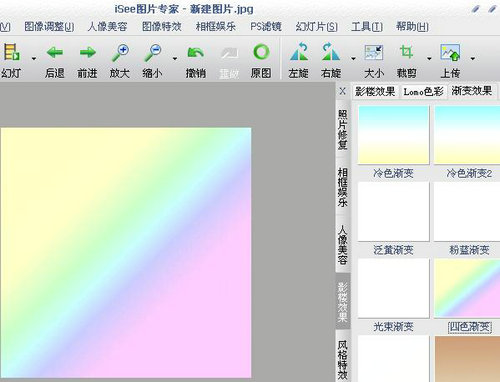Click the 前进 forward arrow icon
Image resolution: width=500 pixels, height=382 pixels.
pos(87,53)
